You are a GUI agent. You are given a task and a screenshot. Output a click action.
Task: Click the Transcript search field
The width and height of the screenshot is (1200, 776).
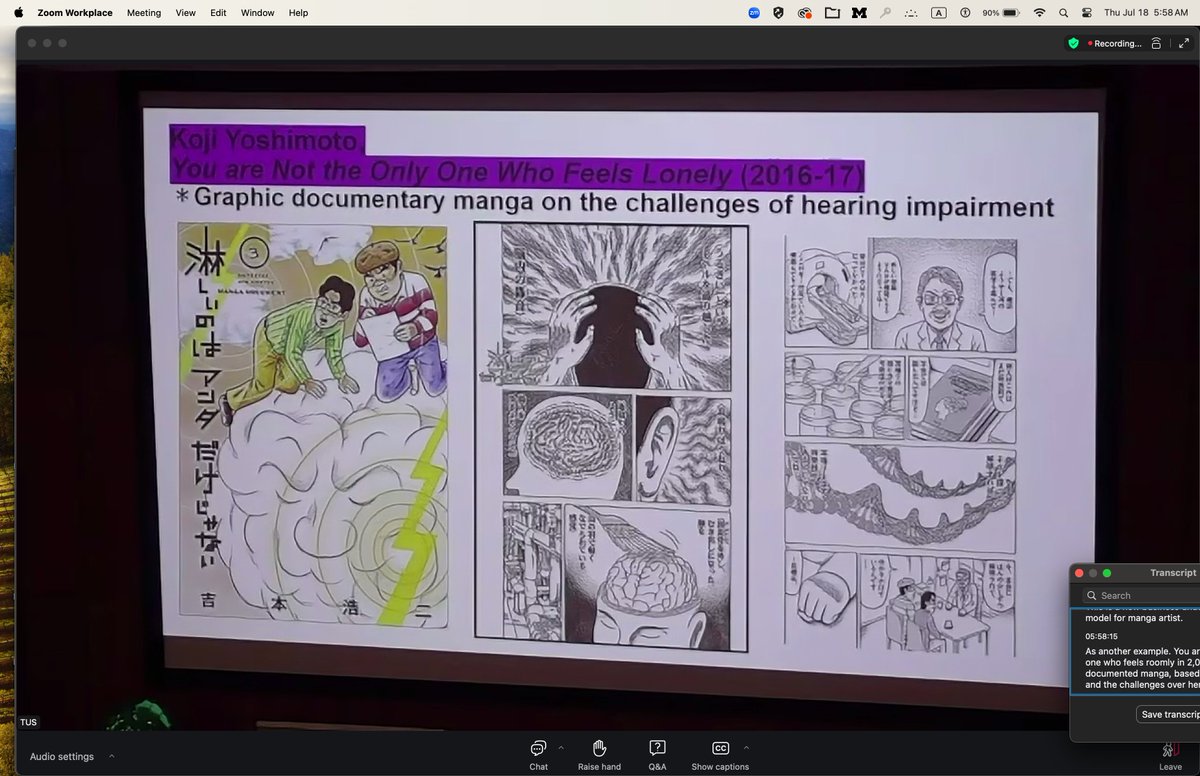[x=1140, y=595]
